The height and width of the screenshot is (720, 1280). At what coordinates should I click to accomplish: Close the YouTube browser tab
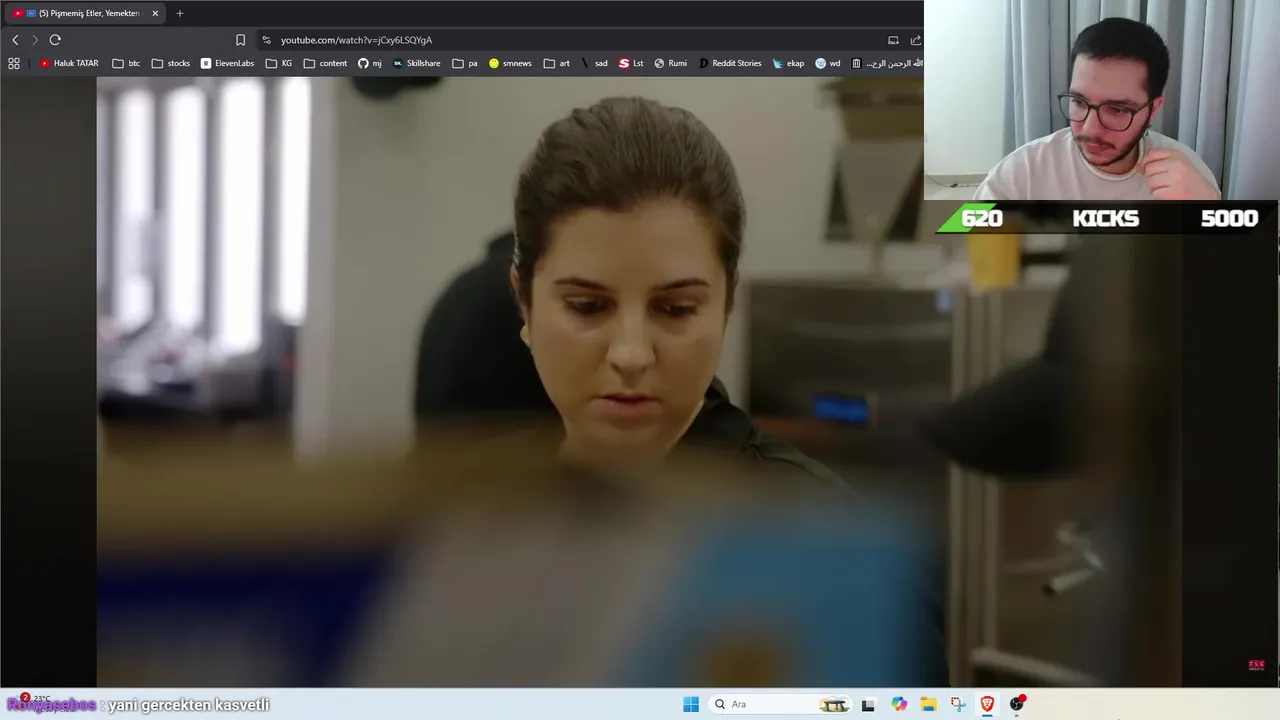point(155,13)
